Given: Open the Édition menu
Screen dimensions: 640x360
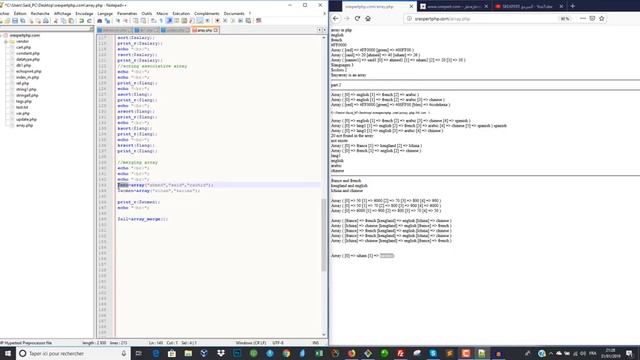Looking at the screenshot, I should point(20,13).
